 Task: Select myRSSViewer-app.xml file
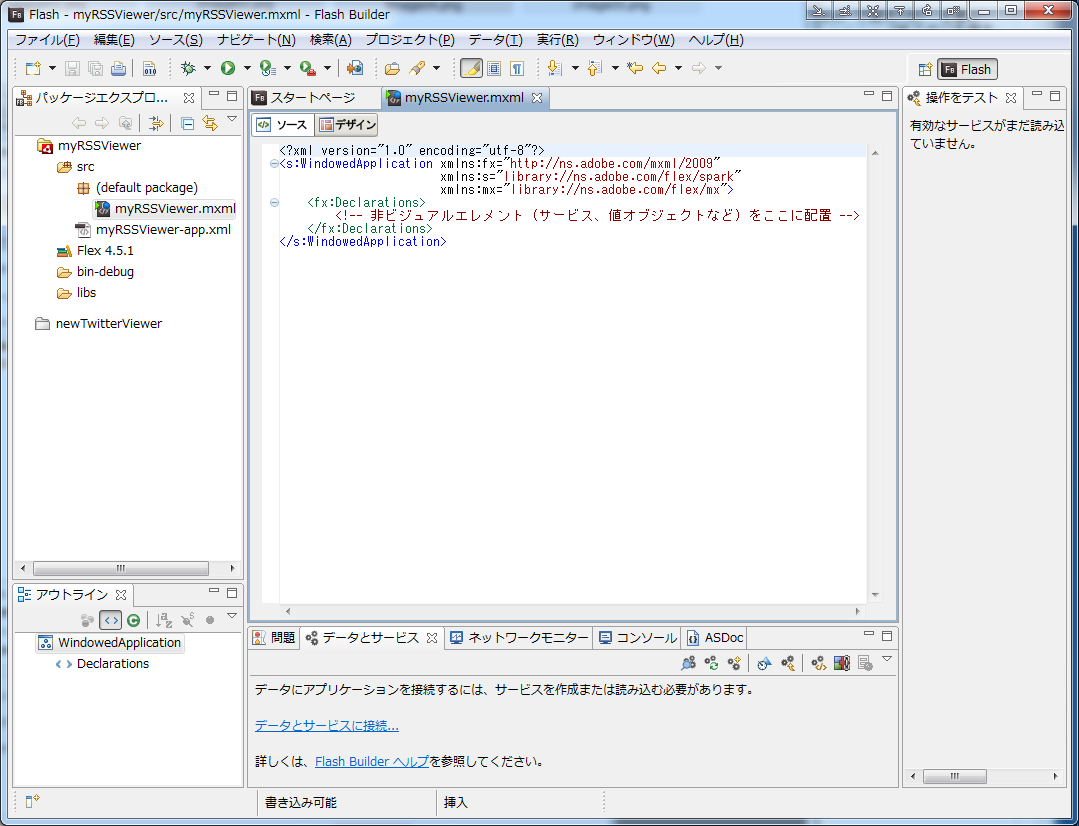coord(163,229)
